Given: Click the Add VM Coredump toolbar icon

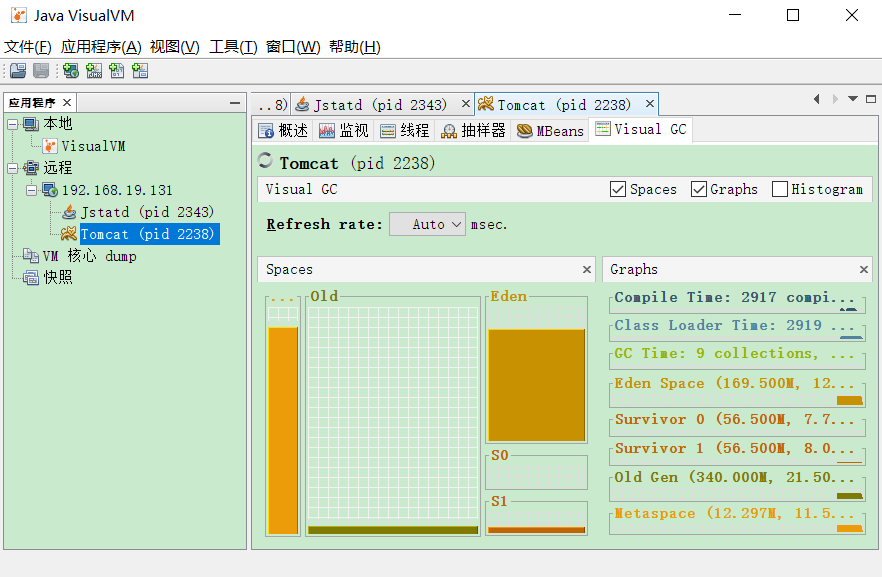Looking at the screenshot, I should 117,71.
